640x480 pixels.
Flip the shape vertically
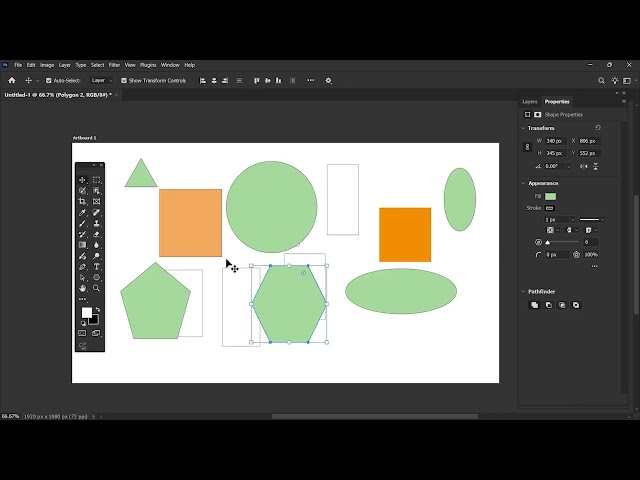[x=596, y=166]
